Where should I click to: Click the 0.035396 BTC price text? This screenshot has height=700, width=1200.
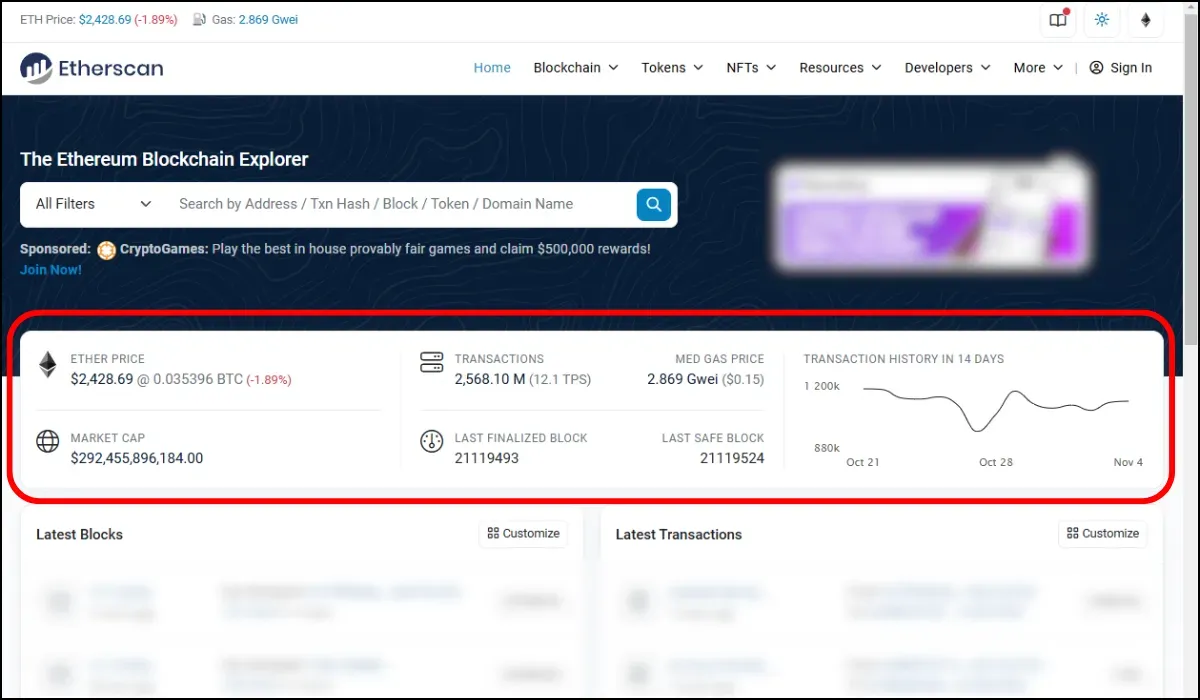coord(197,380)
